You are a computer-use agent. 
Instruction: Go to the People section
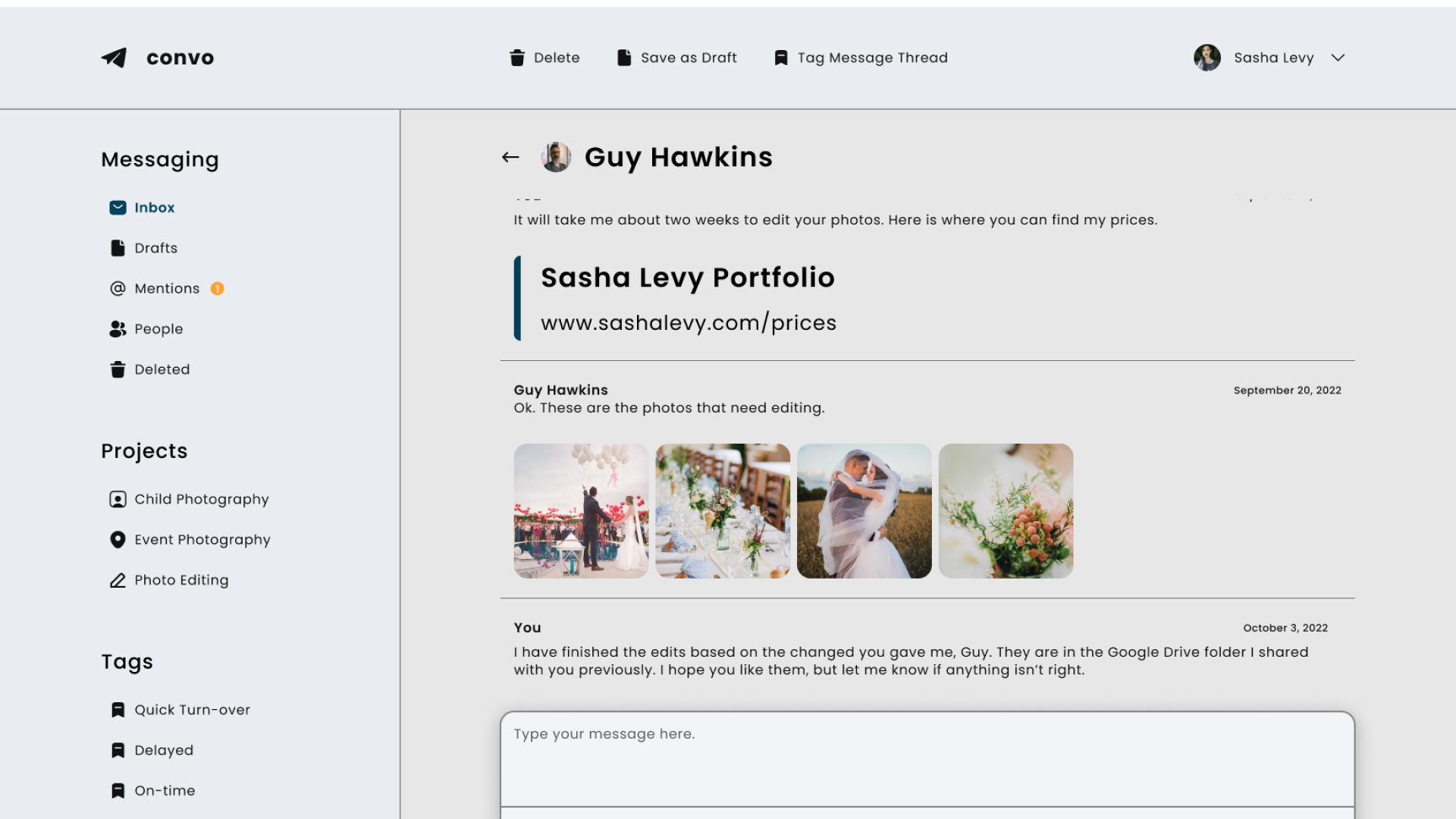[158, 329]
